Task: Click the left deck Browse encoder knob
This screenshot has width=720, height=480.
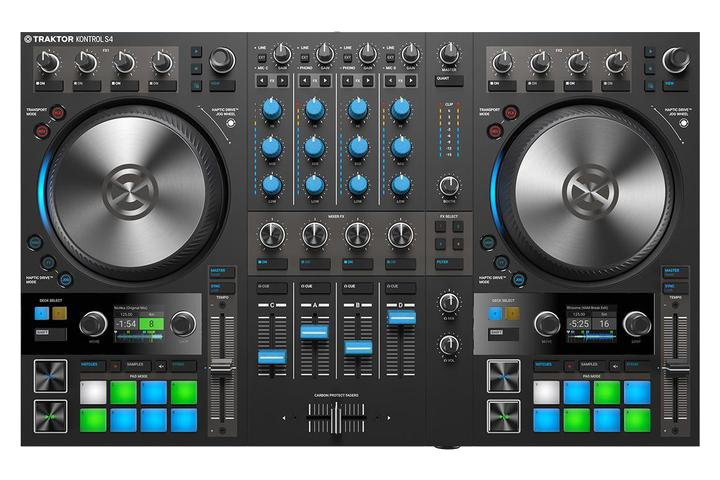Action: (x=223, y=60)
